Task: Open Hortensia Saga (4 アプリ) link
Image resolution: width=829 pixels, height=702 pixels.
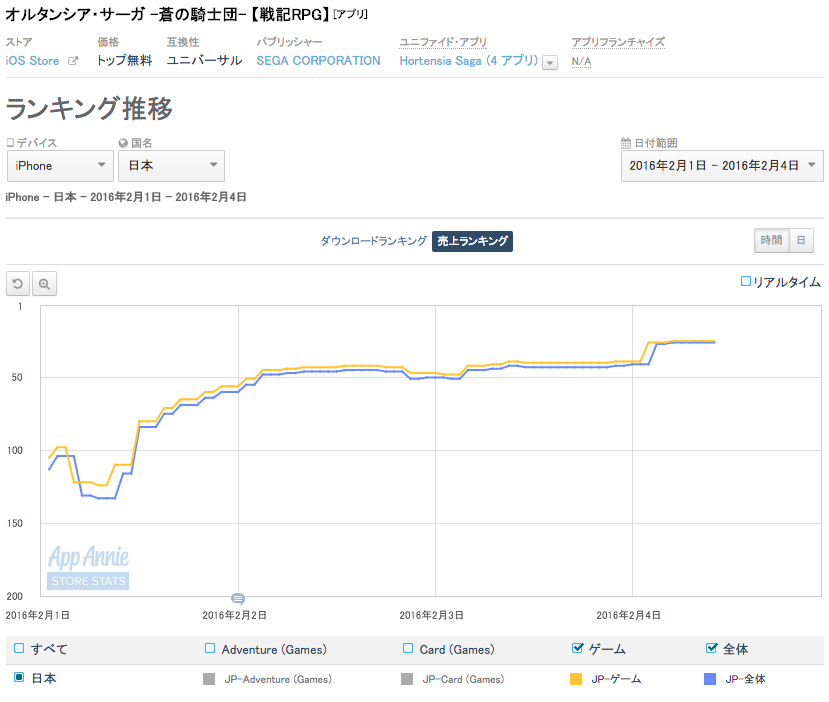Action: tap(468, 61)
